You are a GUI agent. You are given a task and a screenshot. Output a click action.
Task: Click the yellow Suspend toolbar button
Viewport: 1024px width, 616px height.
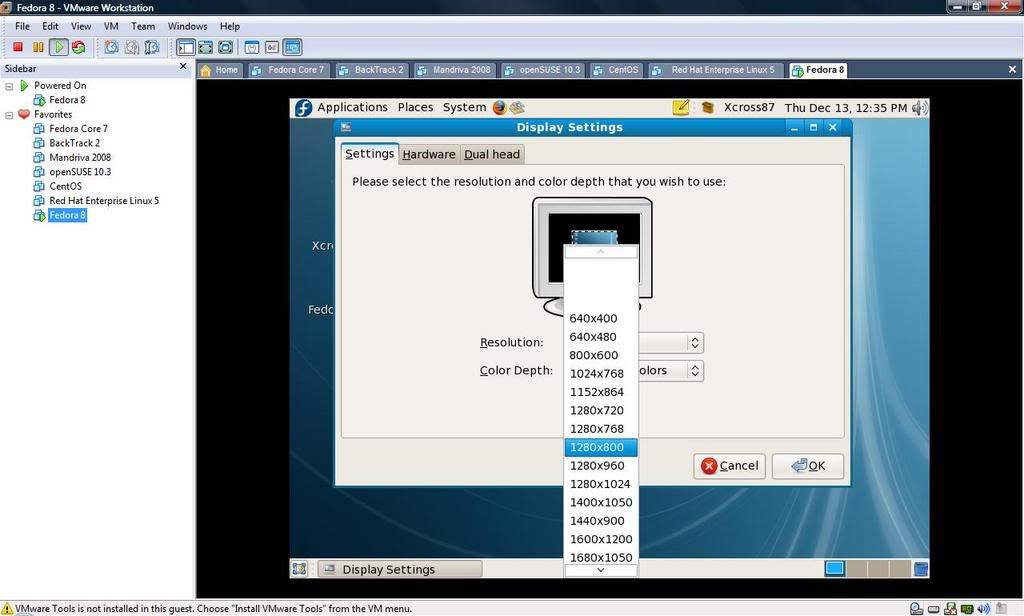point(39,47)
